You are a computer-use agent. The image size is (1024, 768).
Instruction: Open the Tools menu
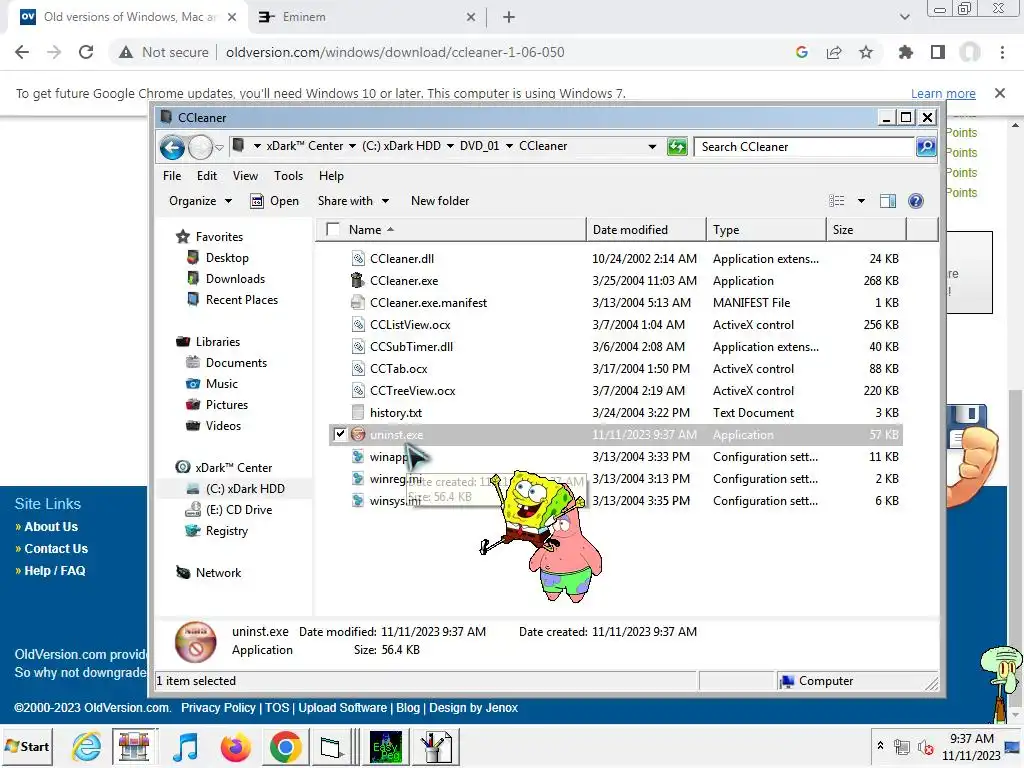click(288, 176)
